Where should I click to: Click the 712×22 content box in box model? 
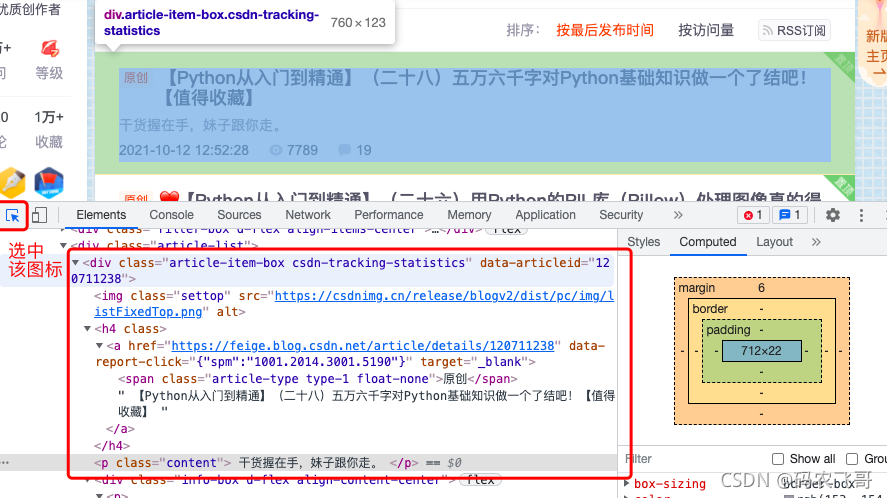point(761,351)
